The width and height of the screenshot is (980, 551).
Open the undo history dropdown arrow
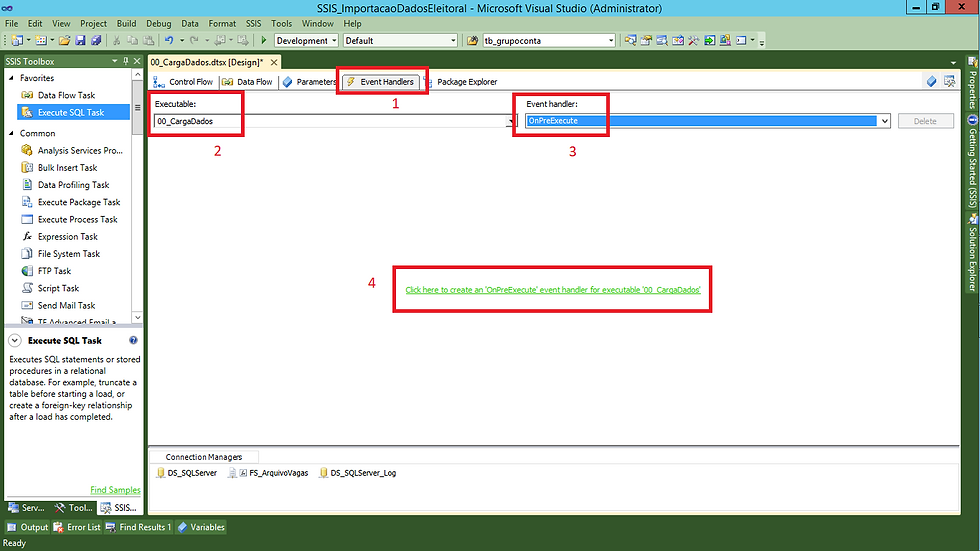tap(182, 41)
